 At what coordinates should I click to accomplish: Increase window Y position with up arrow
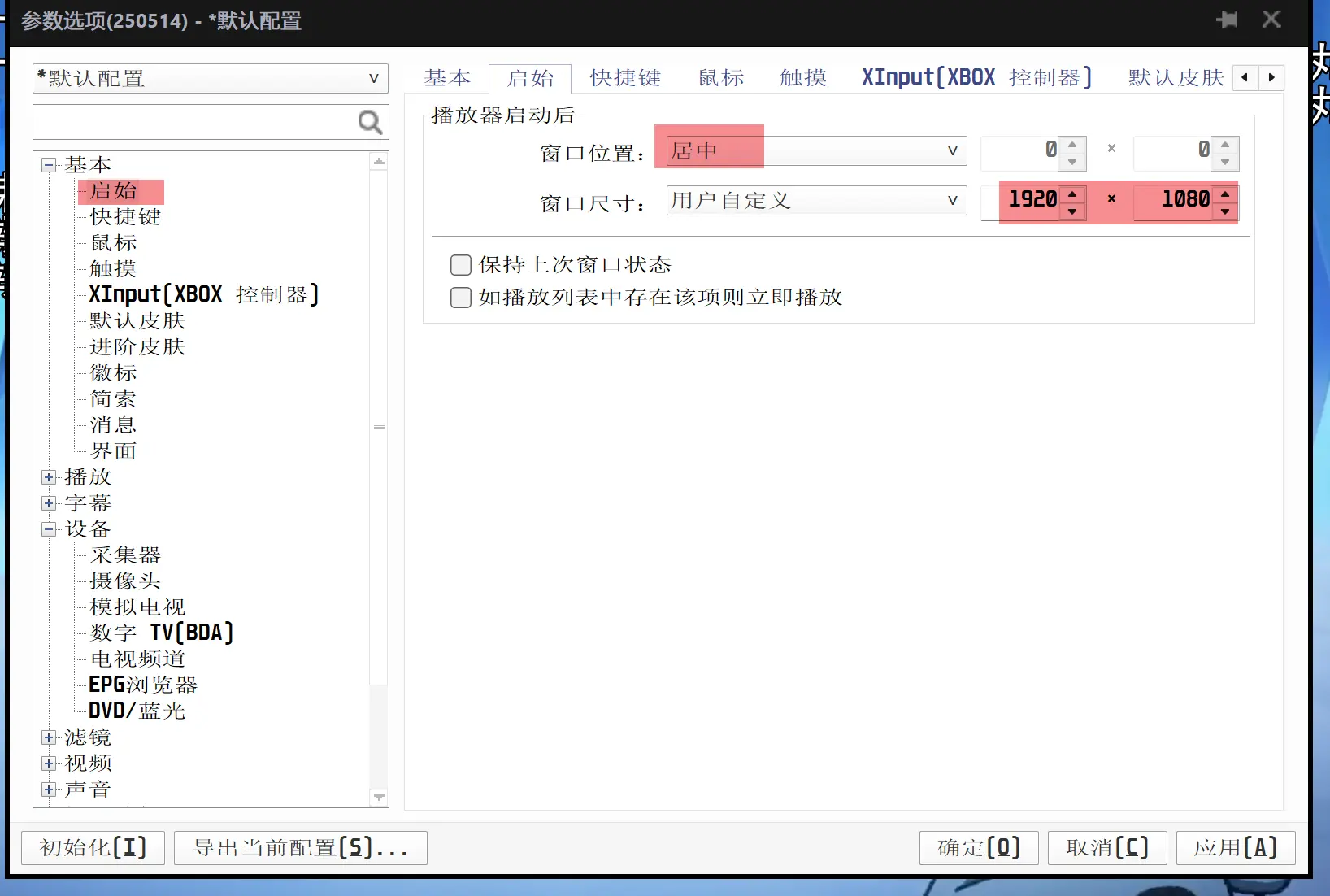[1225, 144]
